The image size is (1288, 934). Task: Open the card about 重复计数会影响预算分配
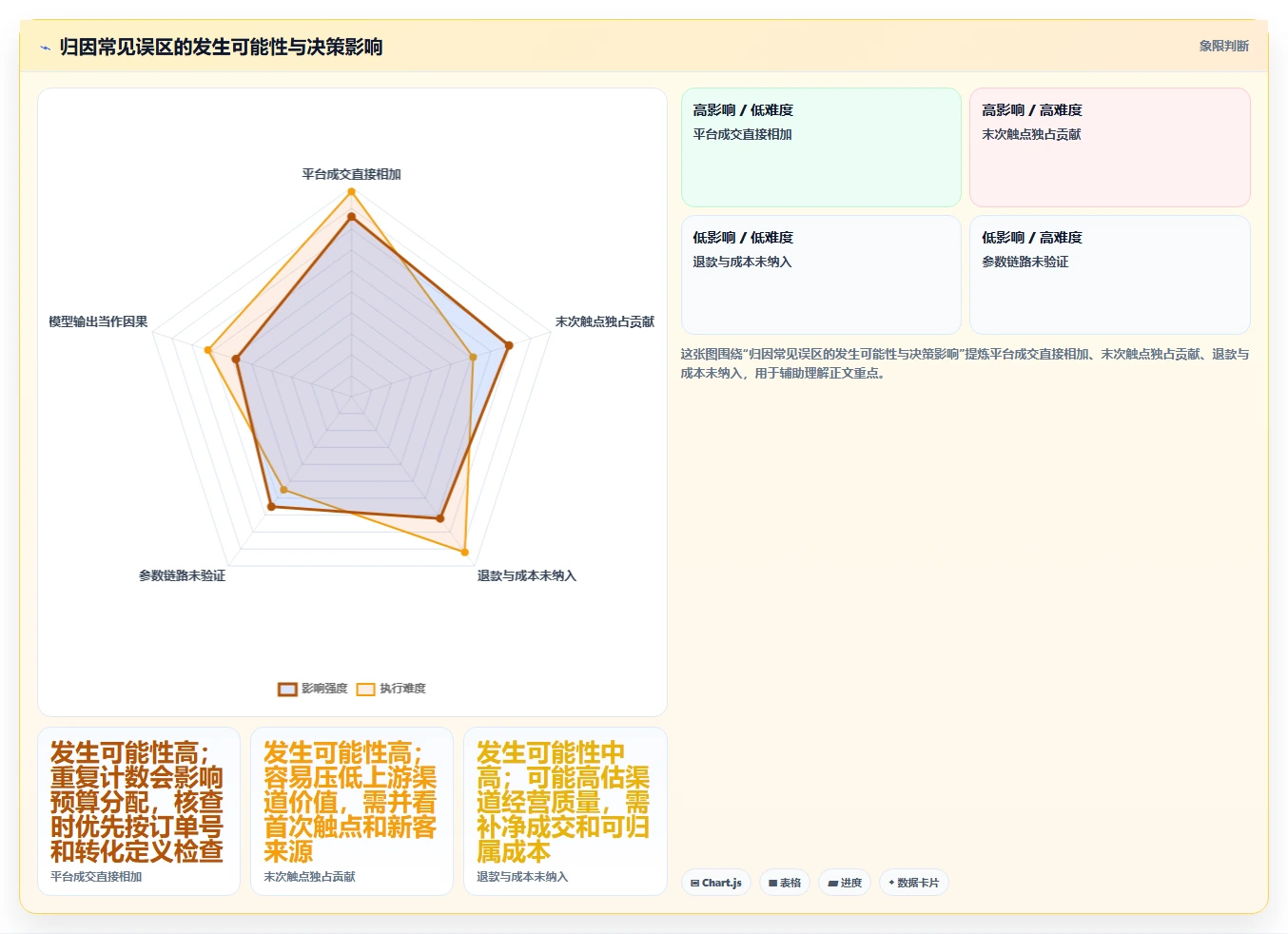[x=139, y=811]
